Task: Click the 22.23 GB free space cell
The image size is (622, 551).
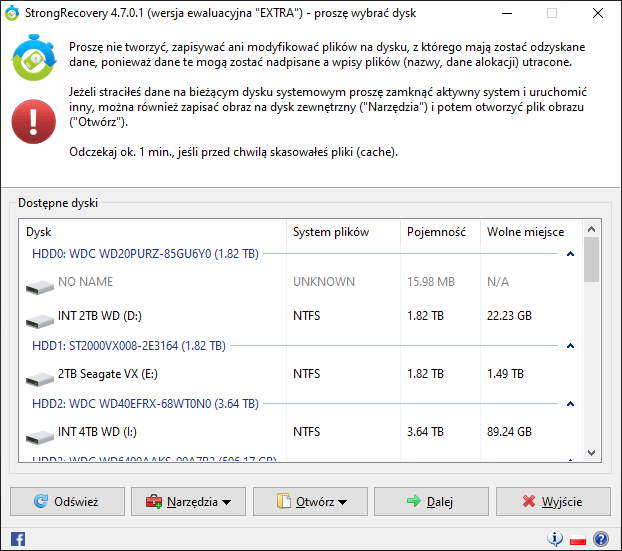Action: 509,316
